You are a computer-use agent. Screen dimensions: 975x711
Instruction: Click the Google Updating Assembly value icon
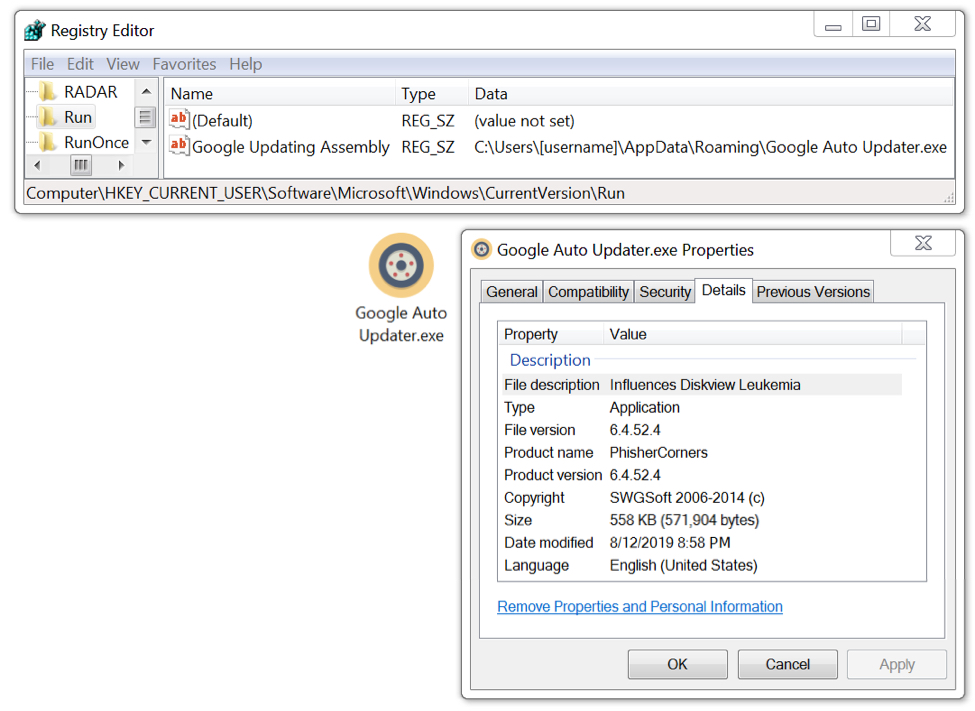click(179, 147)
